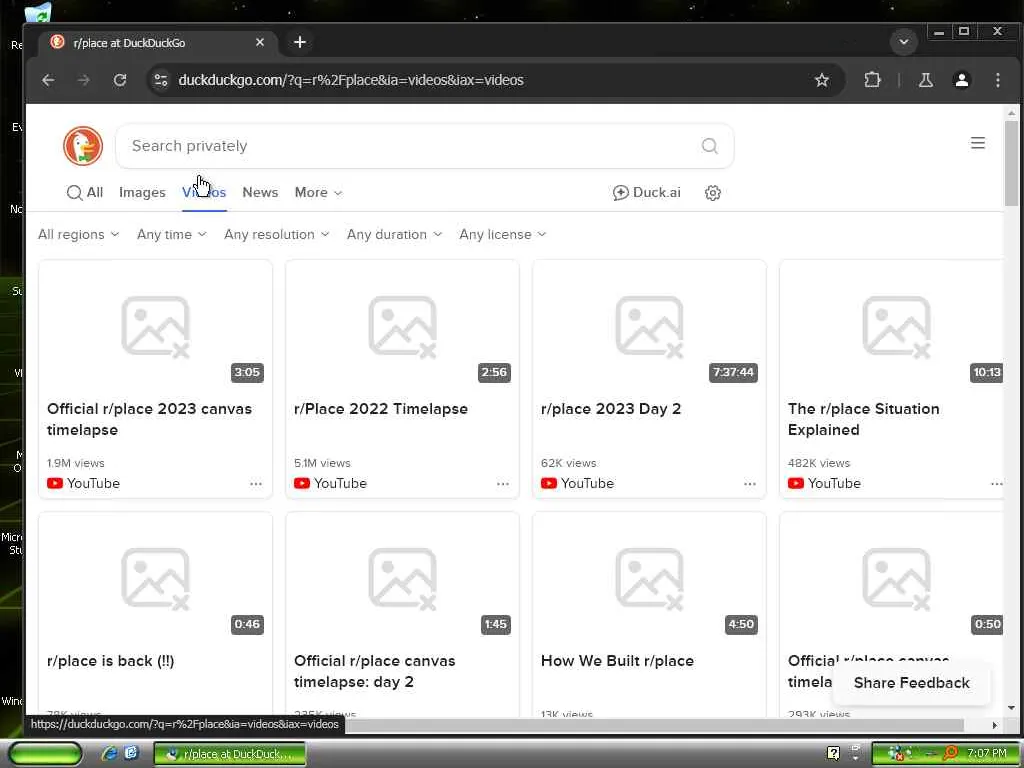Open Chrome Labs flask icon
Viewport: 1024px width, 768px height.
925,80
